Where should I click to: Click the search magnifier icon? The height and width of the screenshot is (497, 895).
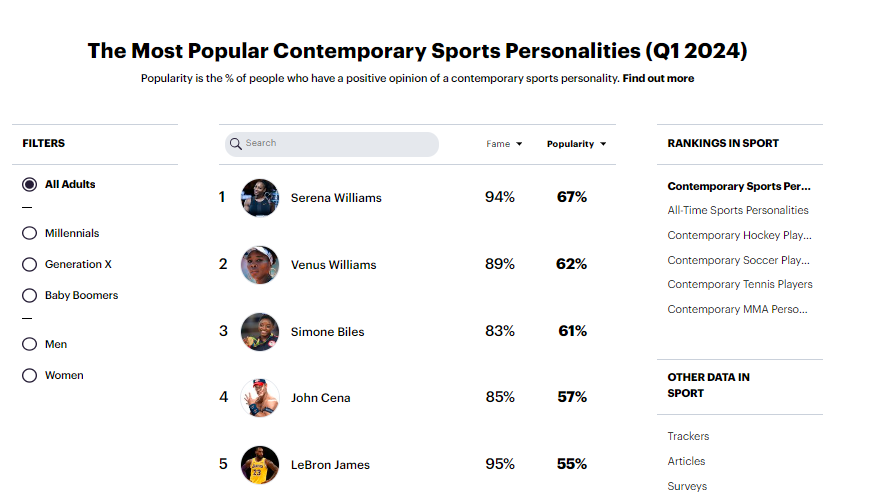(x=236, y=144)
